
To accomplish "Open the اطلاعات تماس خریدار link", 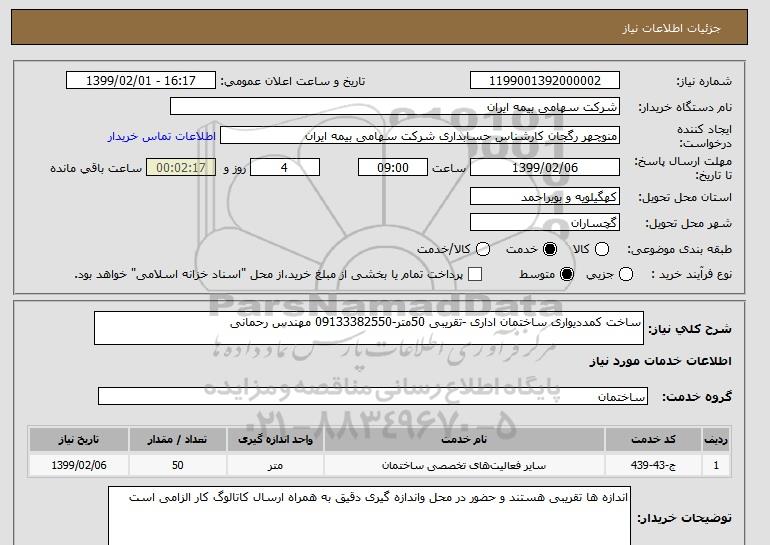I will [162, 136].
